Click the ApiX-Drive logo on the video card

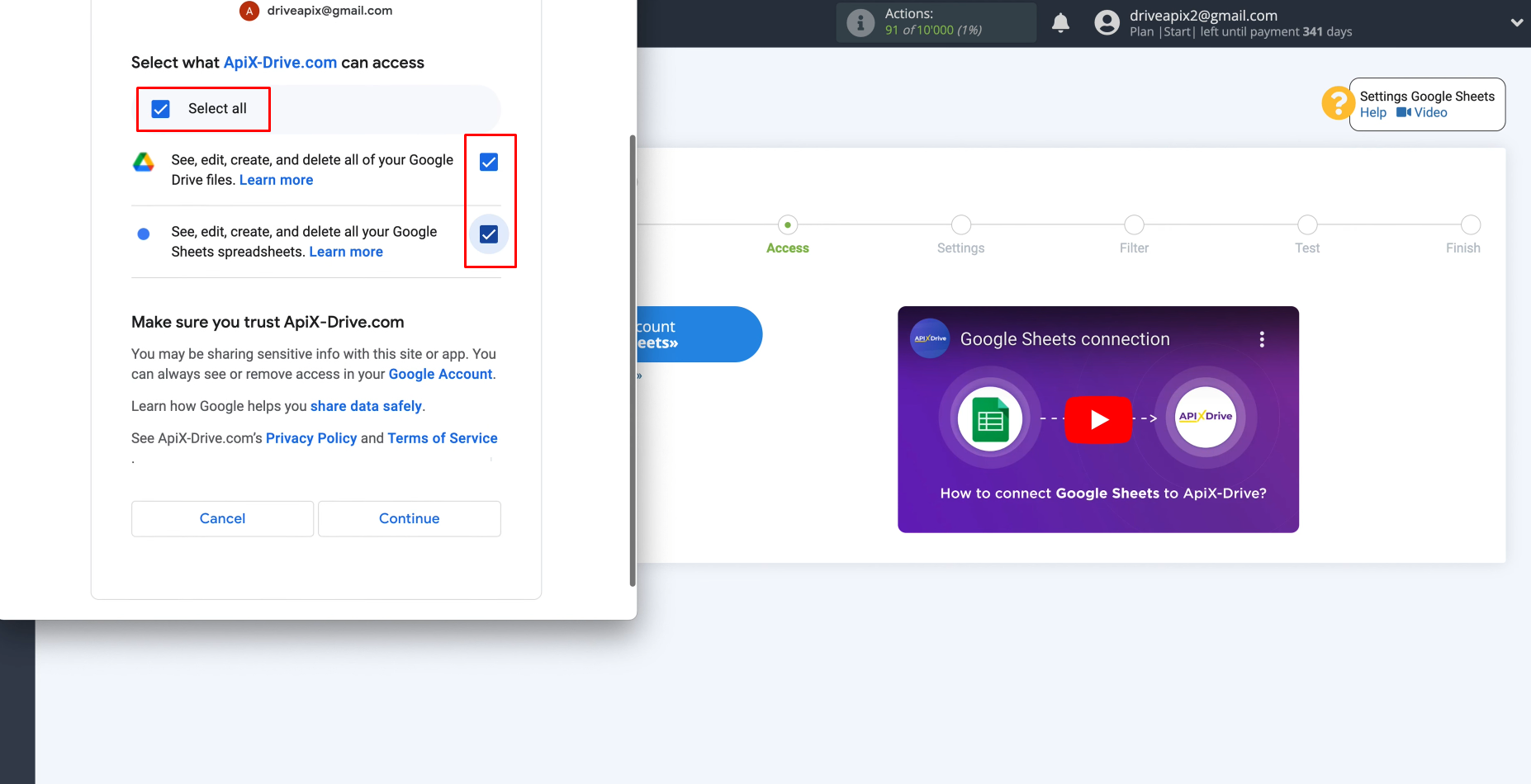click(x=930, y=338)
